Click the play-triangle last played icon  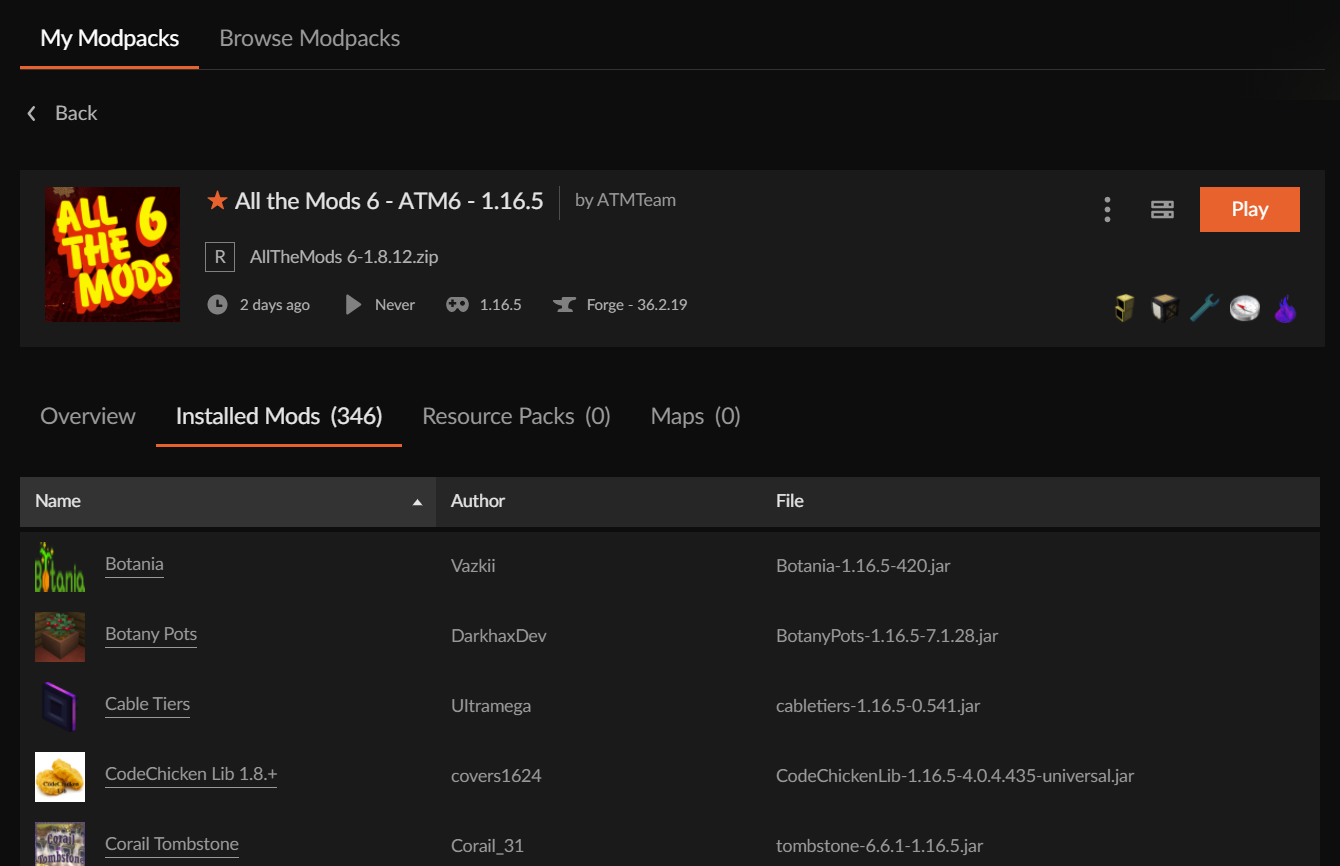point(353,304)
